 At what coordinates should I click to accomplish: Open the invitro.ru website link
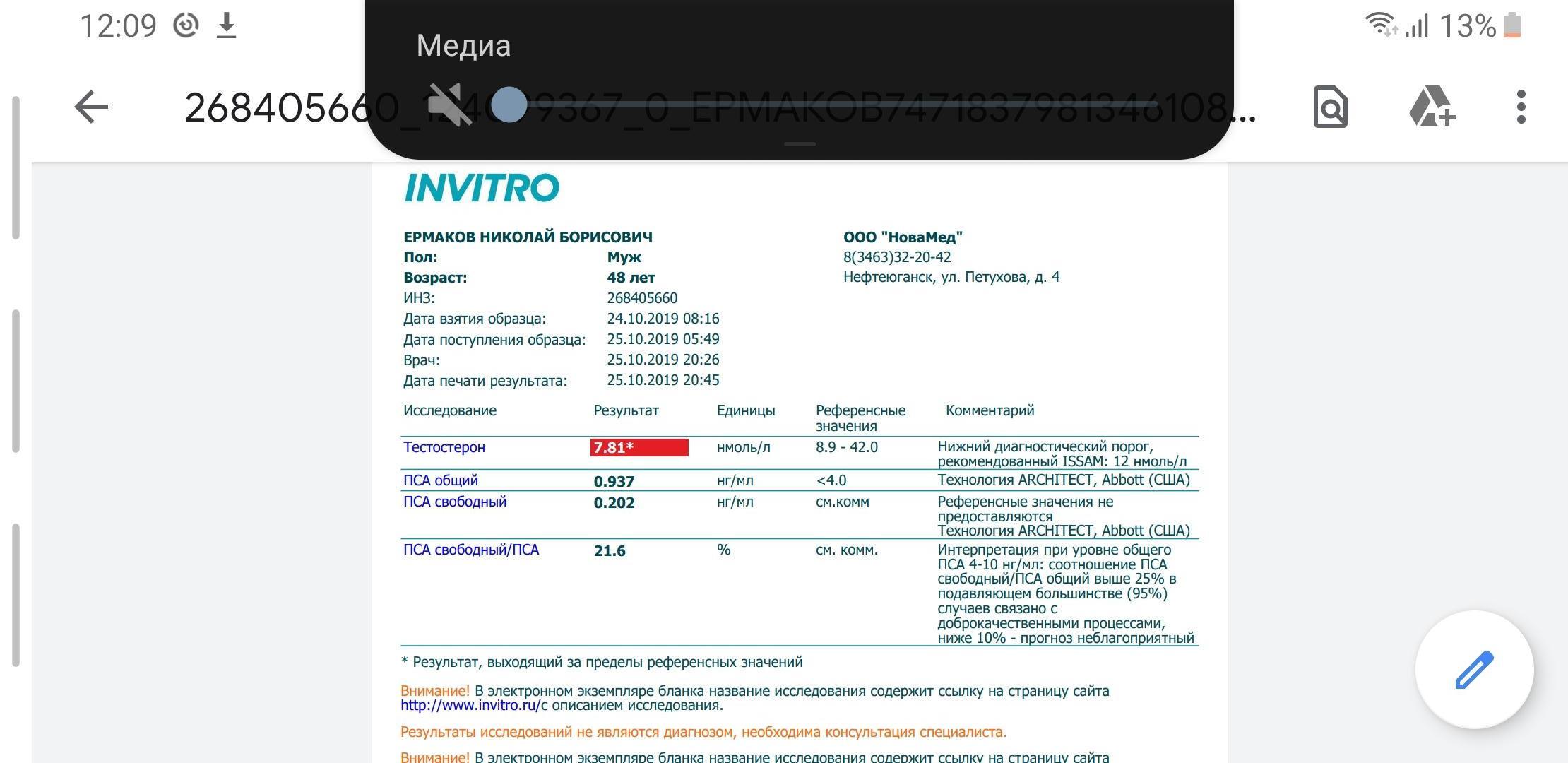(x=470, y=705)
